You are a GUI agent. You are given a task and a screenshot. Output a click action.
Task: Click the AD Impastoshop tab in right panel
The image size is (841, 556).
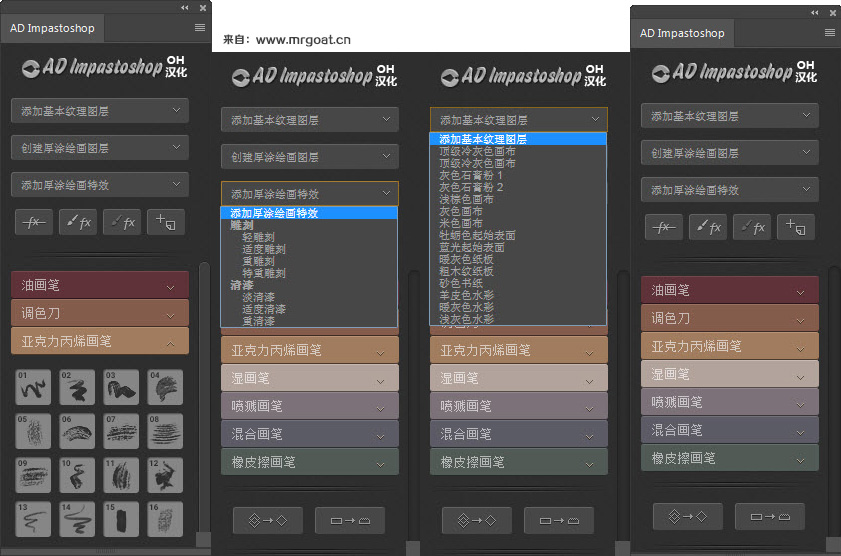(682, 33)
